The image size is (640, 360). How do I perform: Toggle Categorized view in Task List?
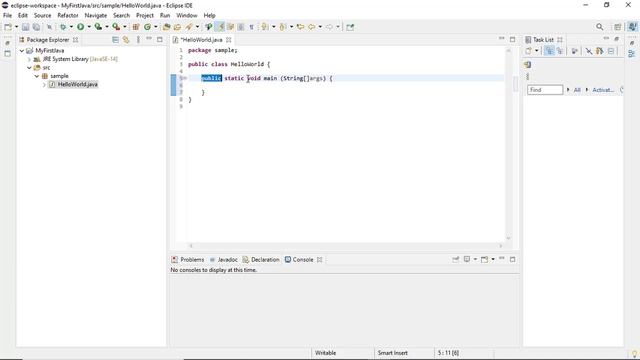pyautogui.click(x=549, y=51)
